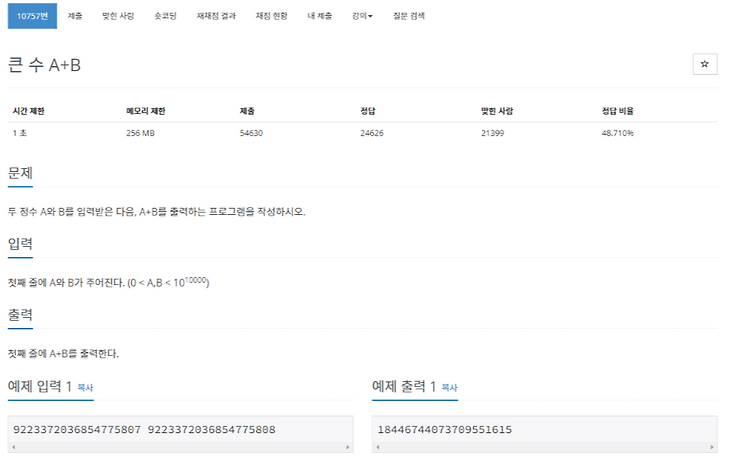Click left scroll arrow of example output box
Viewport: 750px width, 461px height.
(378, 447)
